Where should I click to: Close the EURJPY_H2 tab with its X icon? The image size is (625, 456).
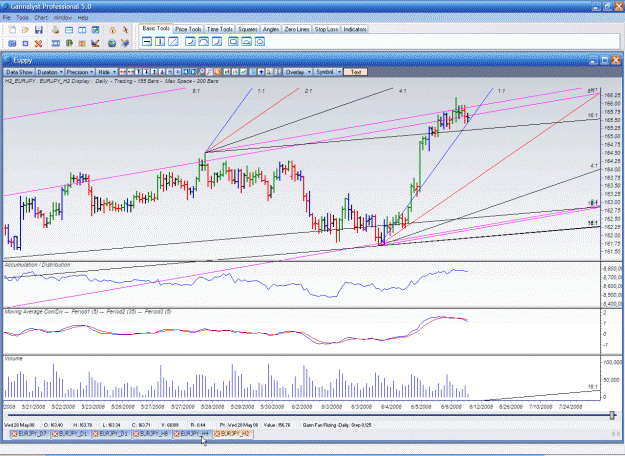tap(217, 434)
